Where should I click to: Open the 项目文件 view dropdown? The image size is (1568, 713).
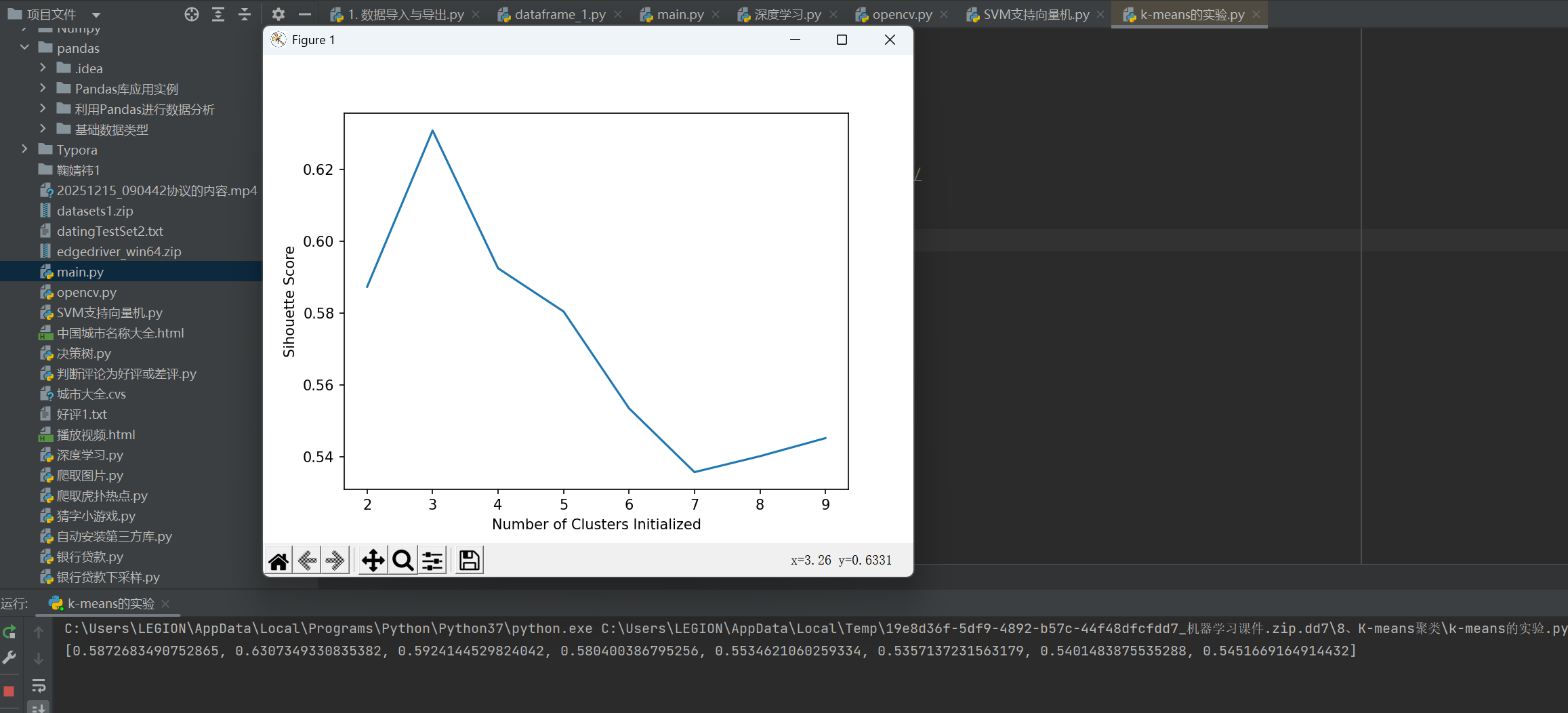point(96,14)
